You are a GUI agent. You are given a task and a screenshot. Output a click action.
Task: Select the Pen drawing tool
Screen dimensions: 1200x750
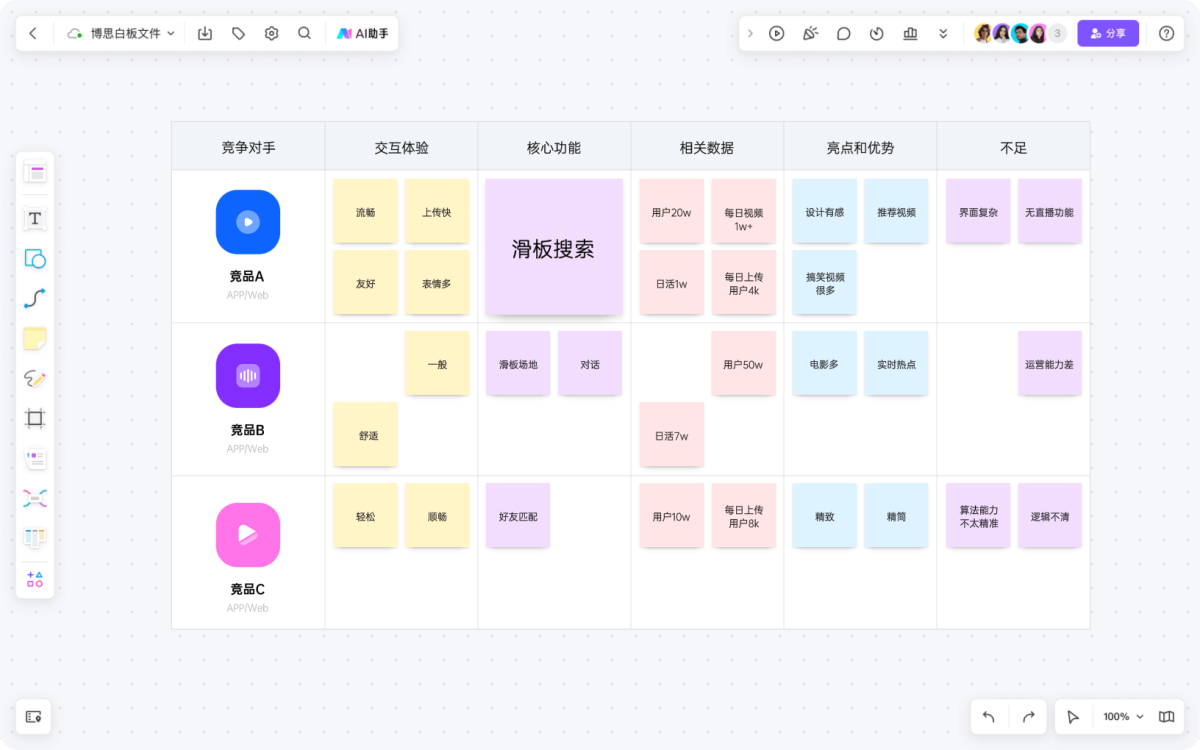pos(34,378)
